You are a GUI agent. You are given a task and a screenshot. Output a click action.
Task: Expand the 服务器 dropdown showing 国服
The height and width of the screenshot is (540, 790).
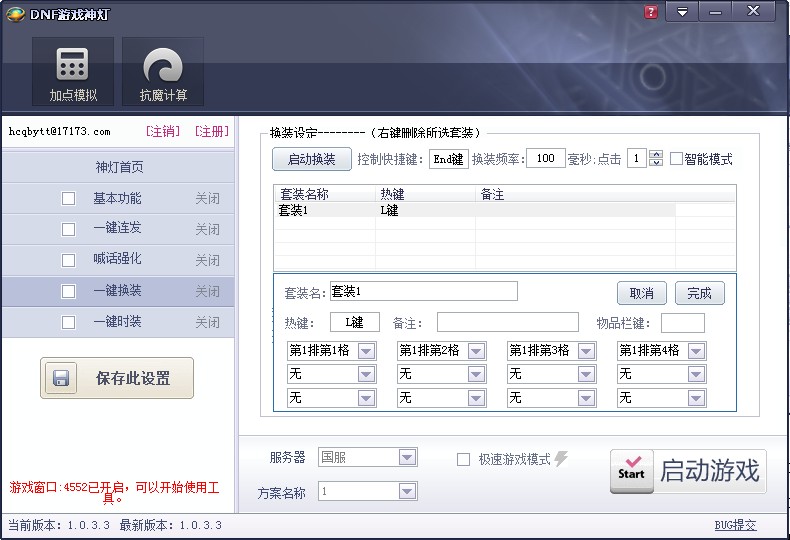[x=406, y=458]
